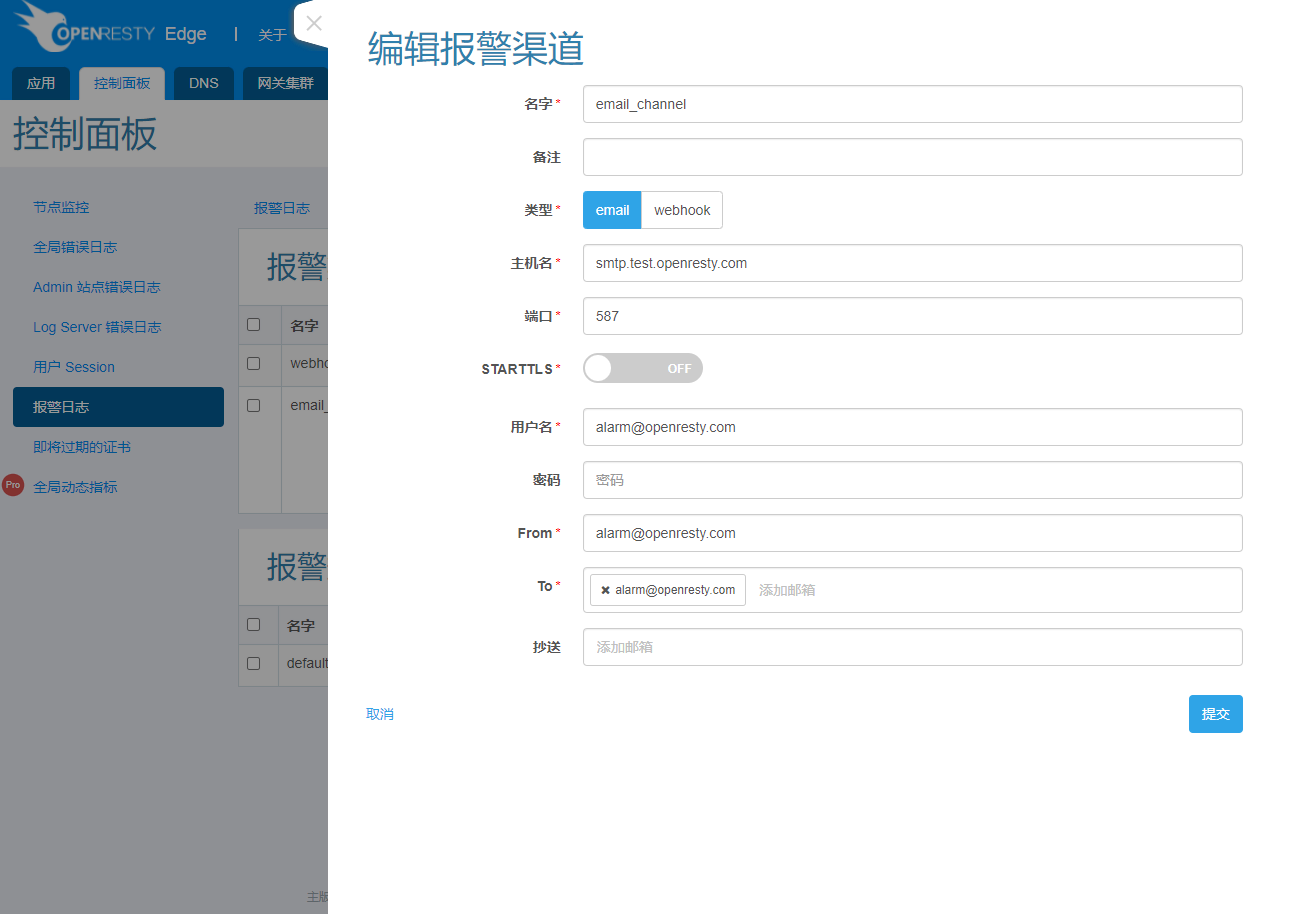
Task: Open 全局动态指标 in sidebar
Action: tap(75, 487)
